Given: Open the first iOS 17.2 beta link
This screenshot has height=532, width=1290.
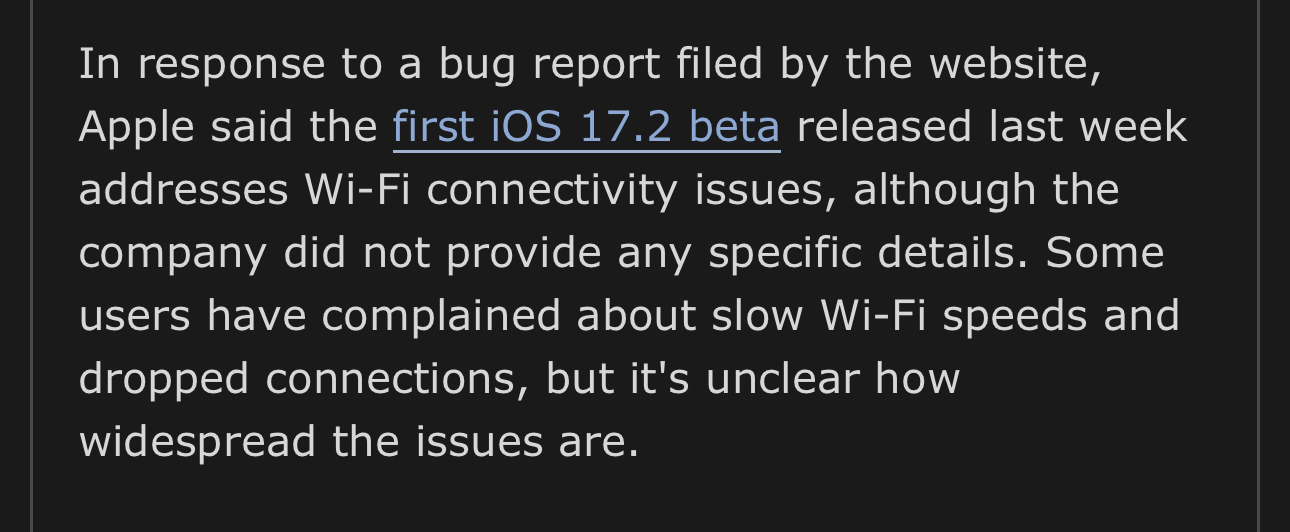Looking at the screenshot, I should [x=586, y=127].
